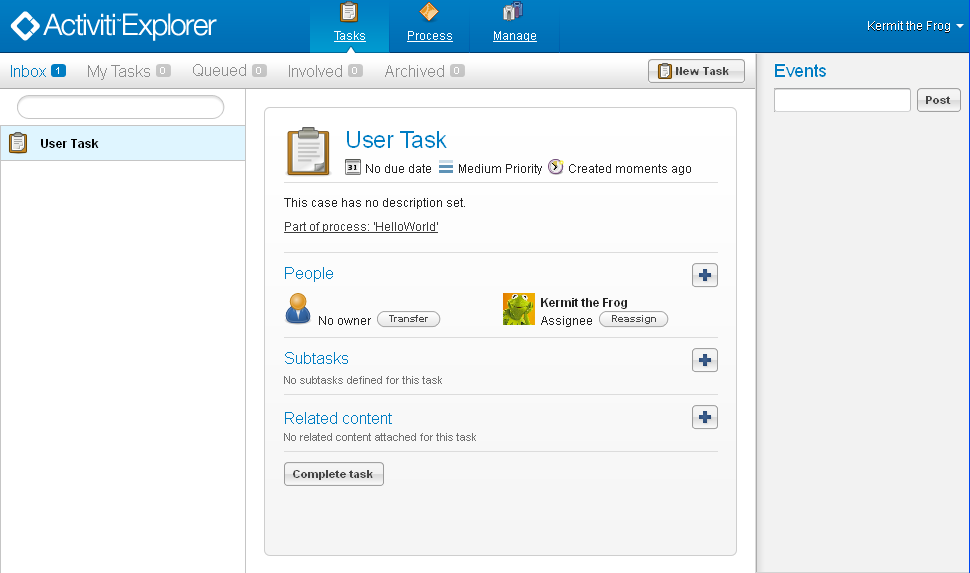Click the No due date text
Image resolution: width=970 pixels, height=573 pixels.
click(398, 168)
